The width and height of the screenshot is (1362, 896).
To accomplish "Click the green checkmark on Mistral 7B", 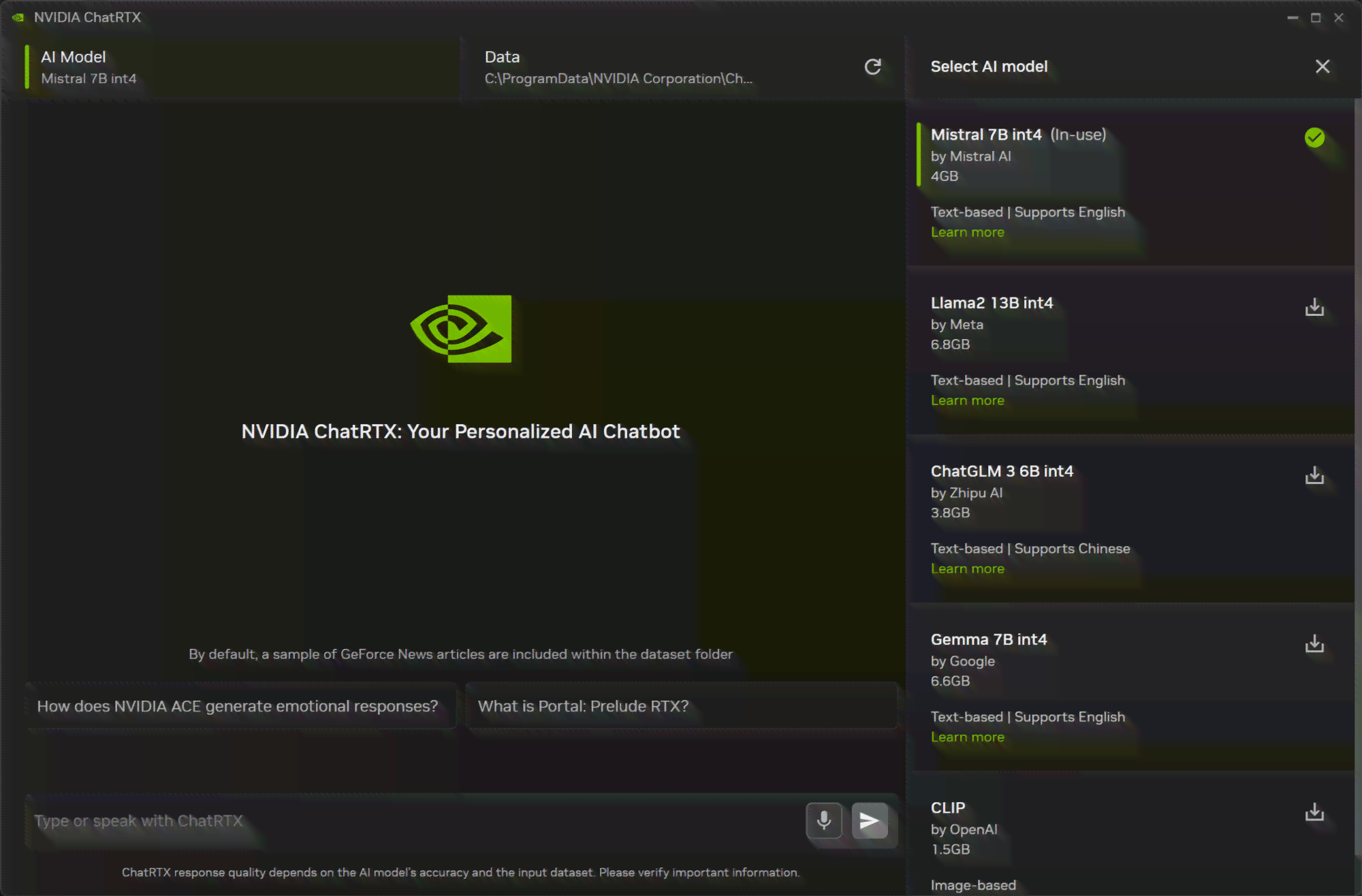I will pos(1314,138).
